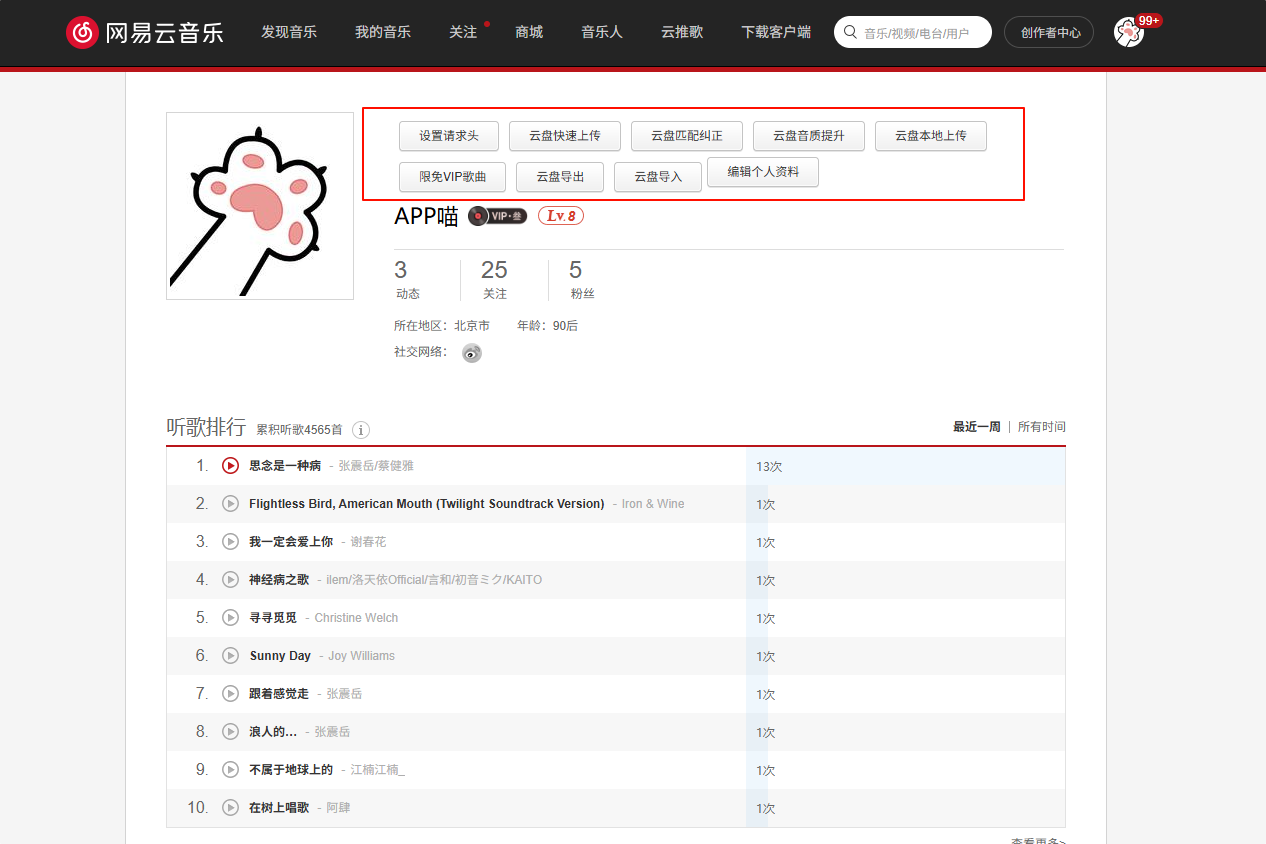Click the 编辑个人资料 button
The width and height of the screenshot is (1266, 844).
763,172
